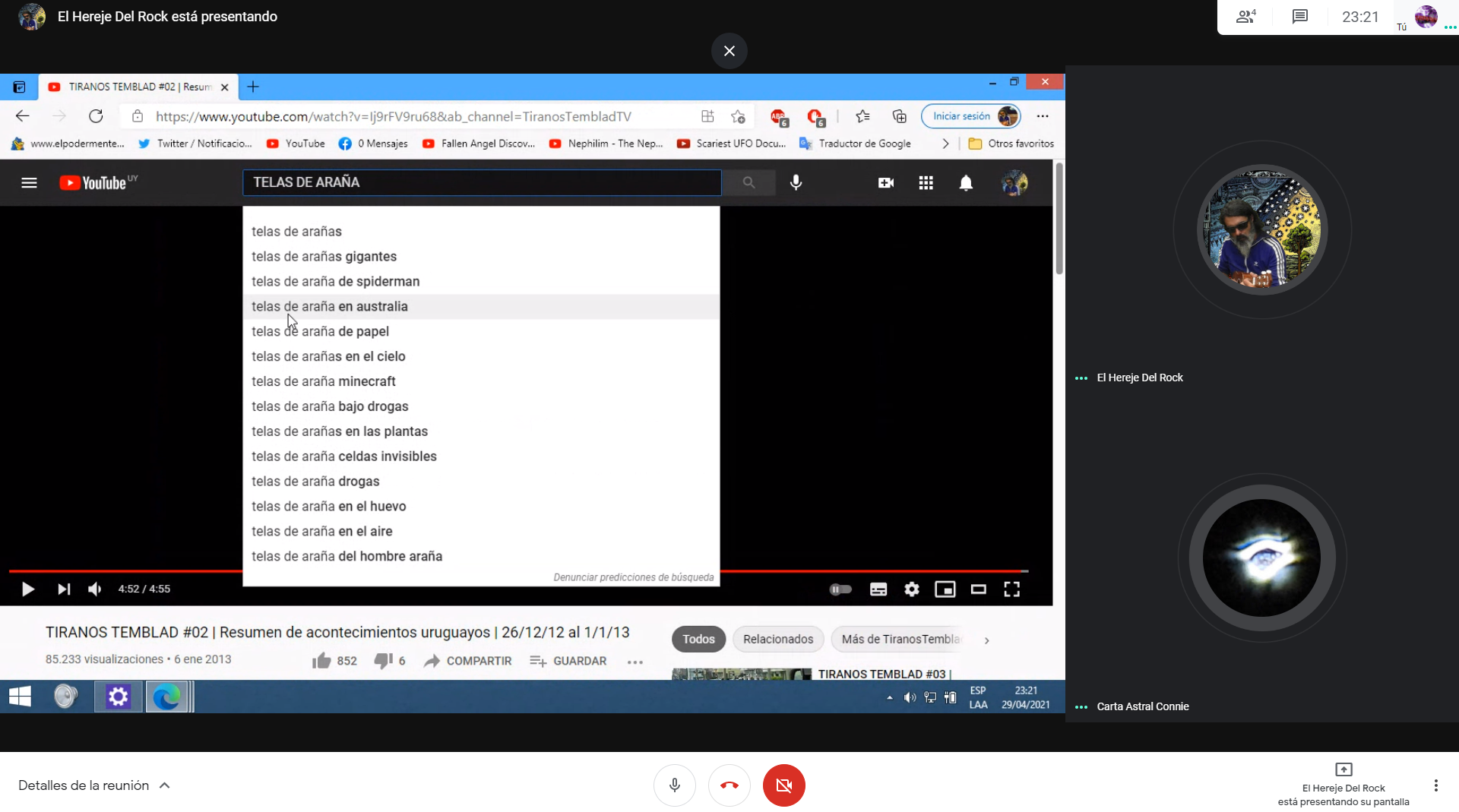Click Microsoft Edge in the taskbar
This screenshot has width=1459, height=812.
pos(167,697)
